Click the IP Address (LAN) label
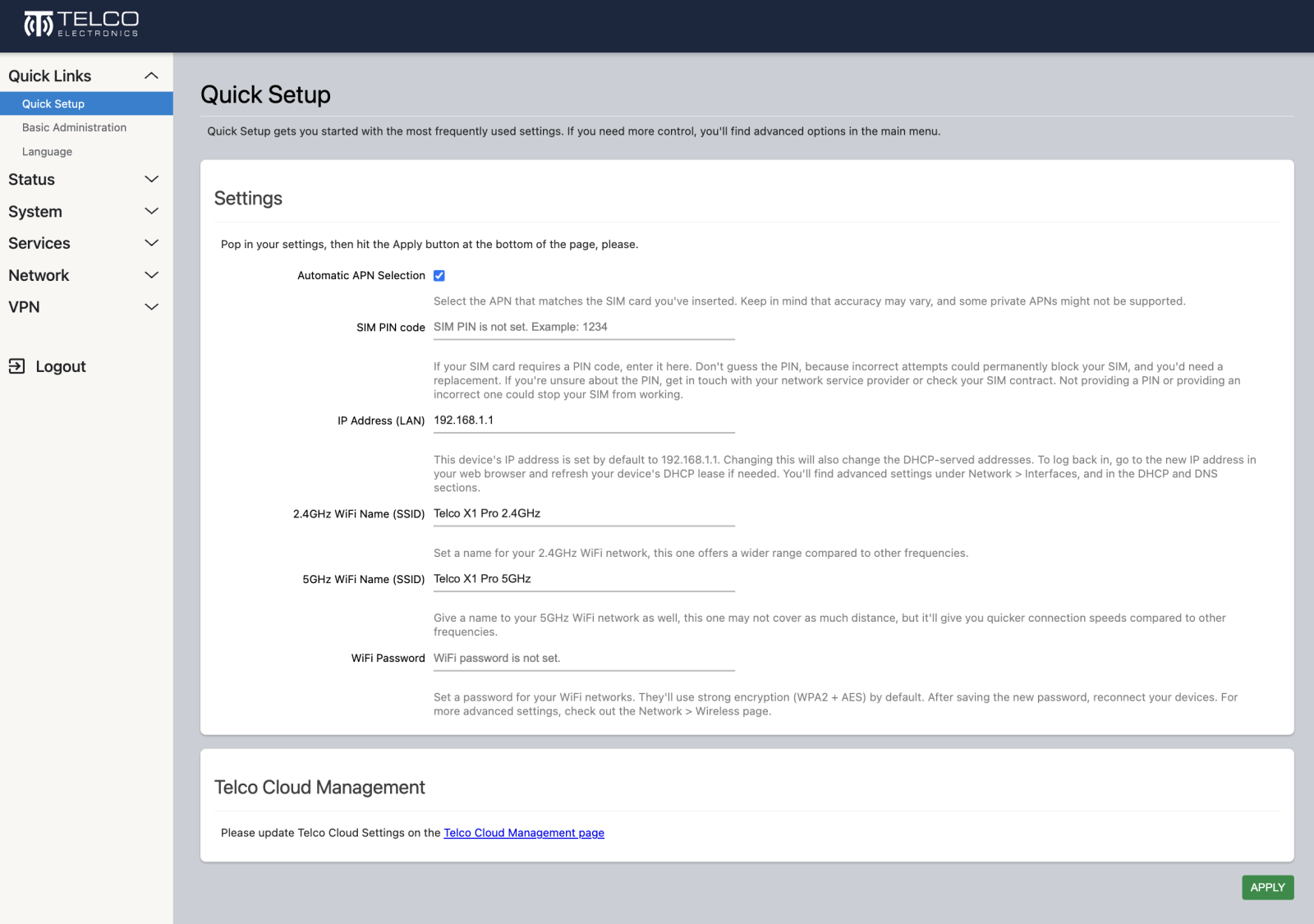Viewport: 1314px width, 924px height. tap(381, 421)
